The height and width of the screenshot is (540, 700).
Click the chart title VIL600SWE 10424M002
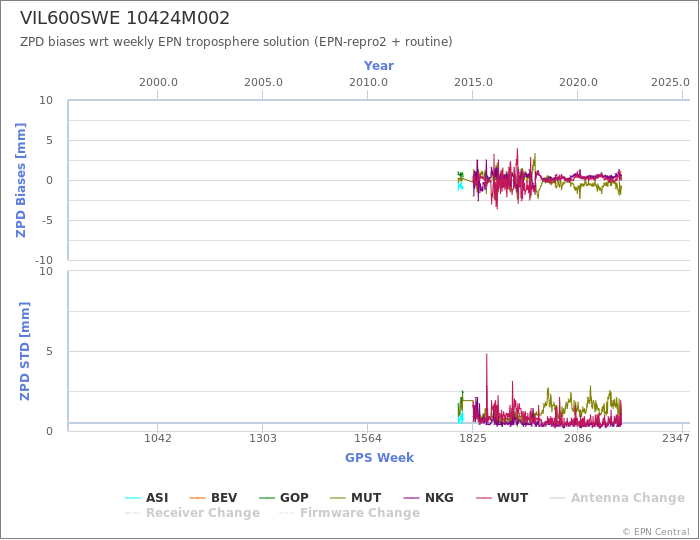pyautogui.click(x=125, y=18)
